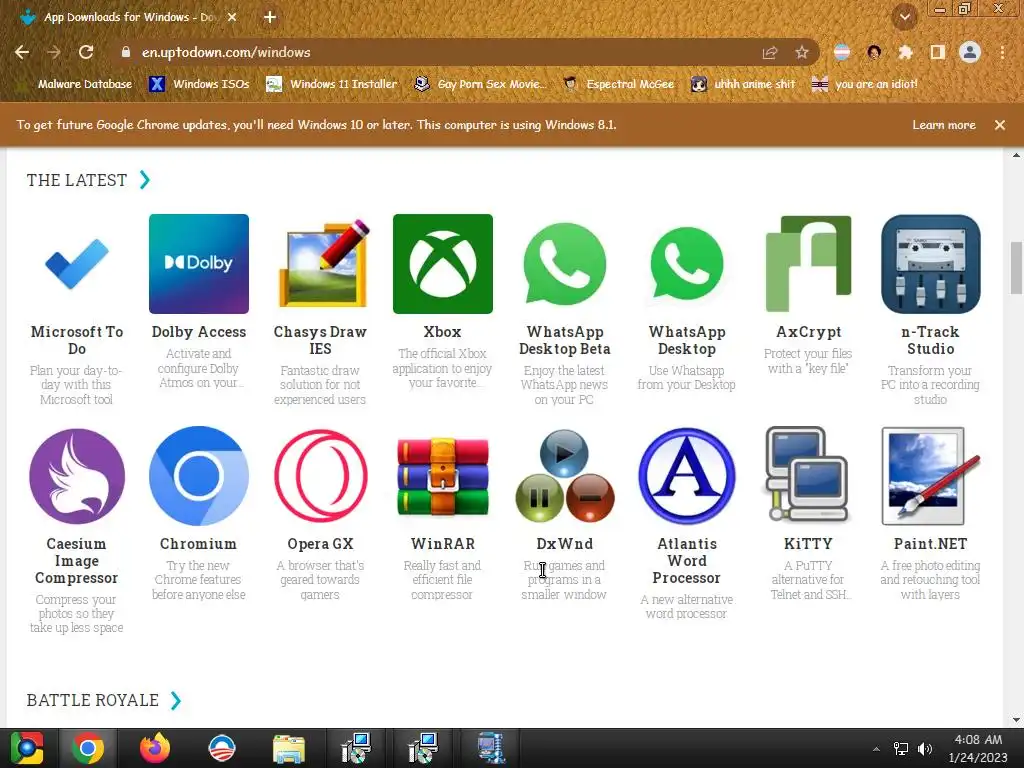1024x768 pixels.
Task: Open THE LATEST heading link
Action: (x=77, y=180)
